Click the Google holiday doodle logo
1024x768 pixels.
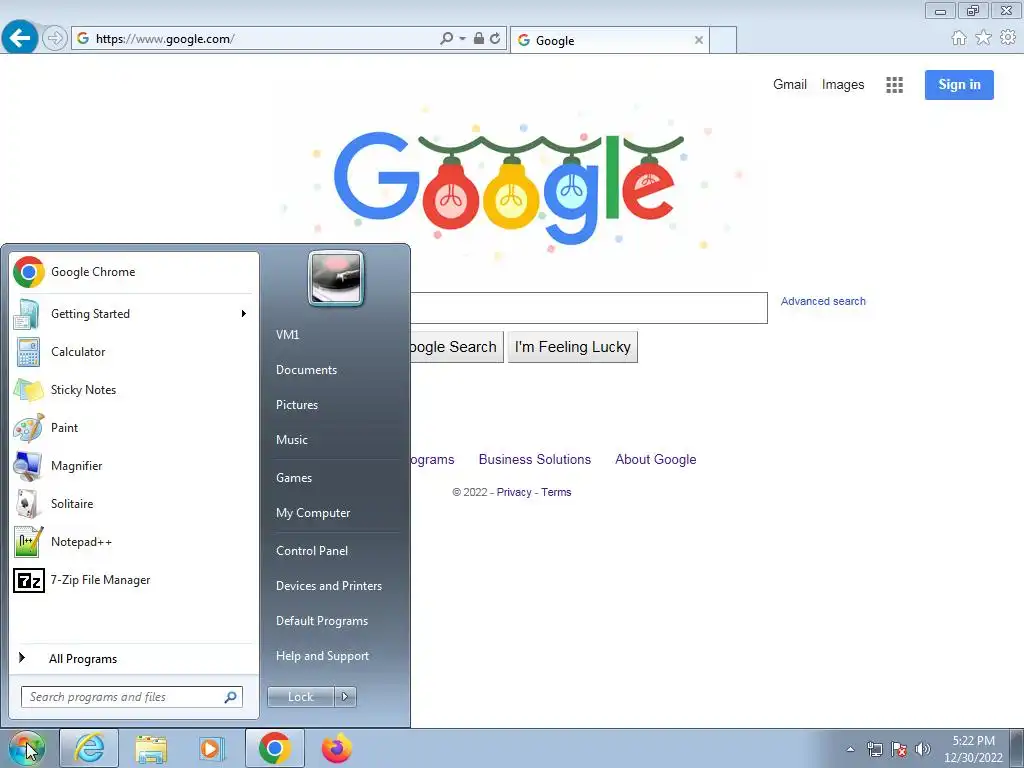509,185
